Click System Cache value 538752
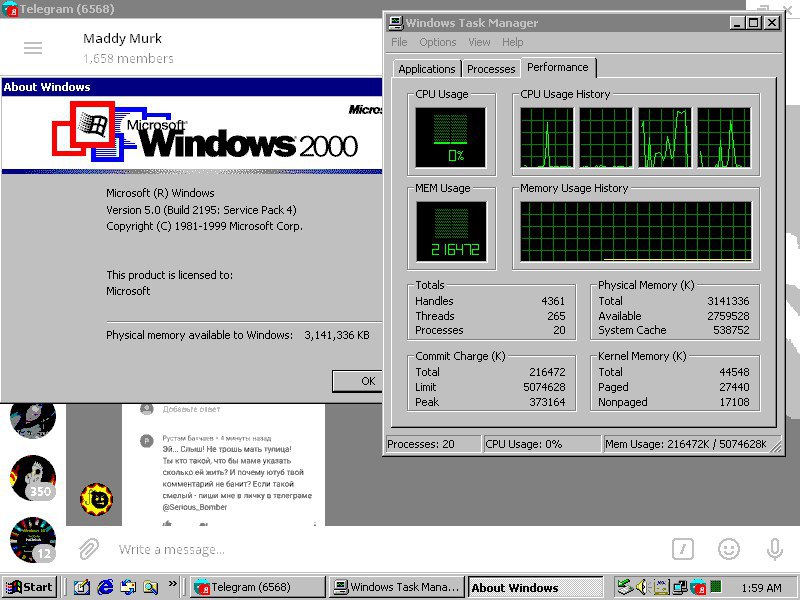Viewport: 800px width, 600px height. click(731, 330)
